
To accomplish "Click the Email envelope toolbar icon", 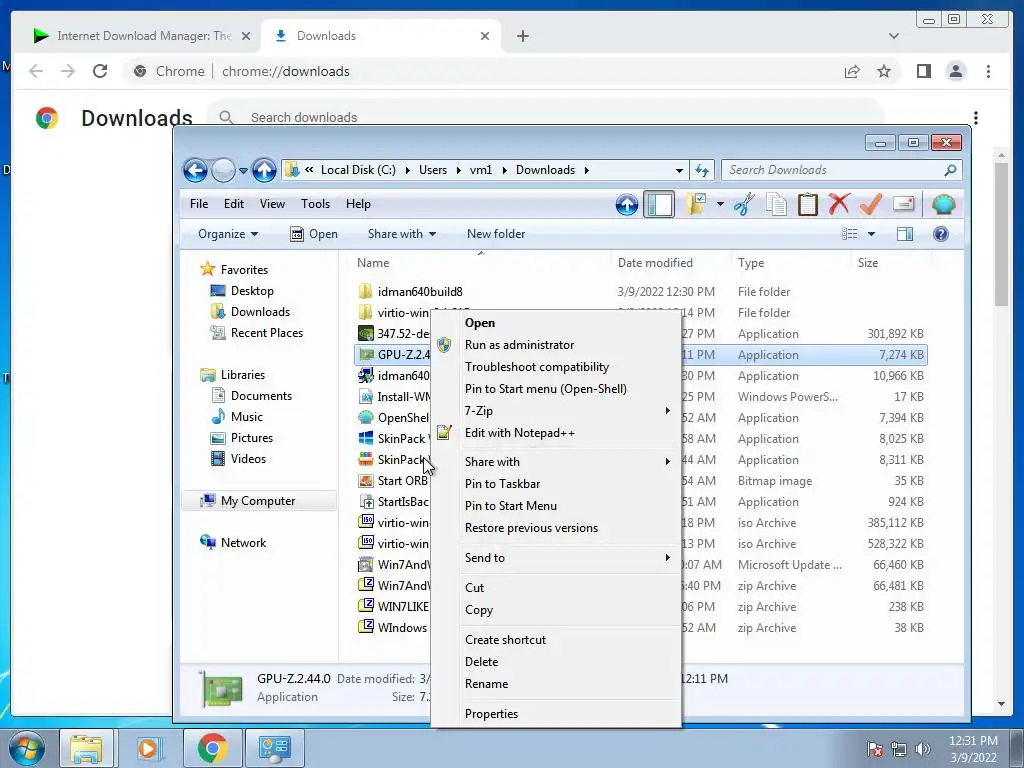I will click(903, 204).
